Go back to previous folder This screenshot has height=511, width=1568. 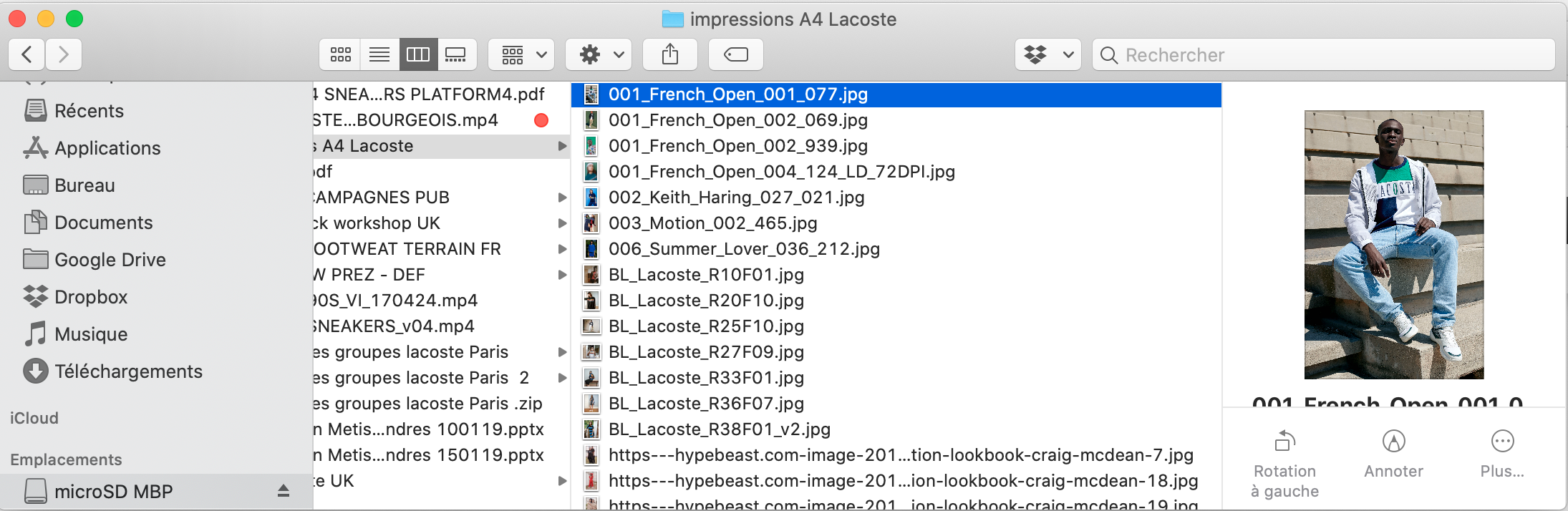tap(27, 54)
